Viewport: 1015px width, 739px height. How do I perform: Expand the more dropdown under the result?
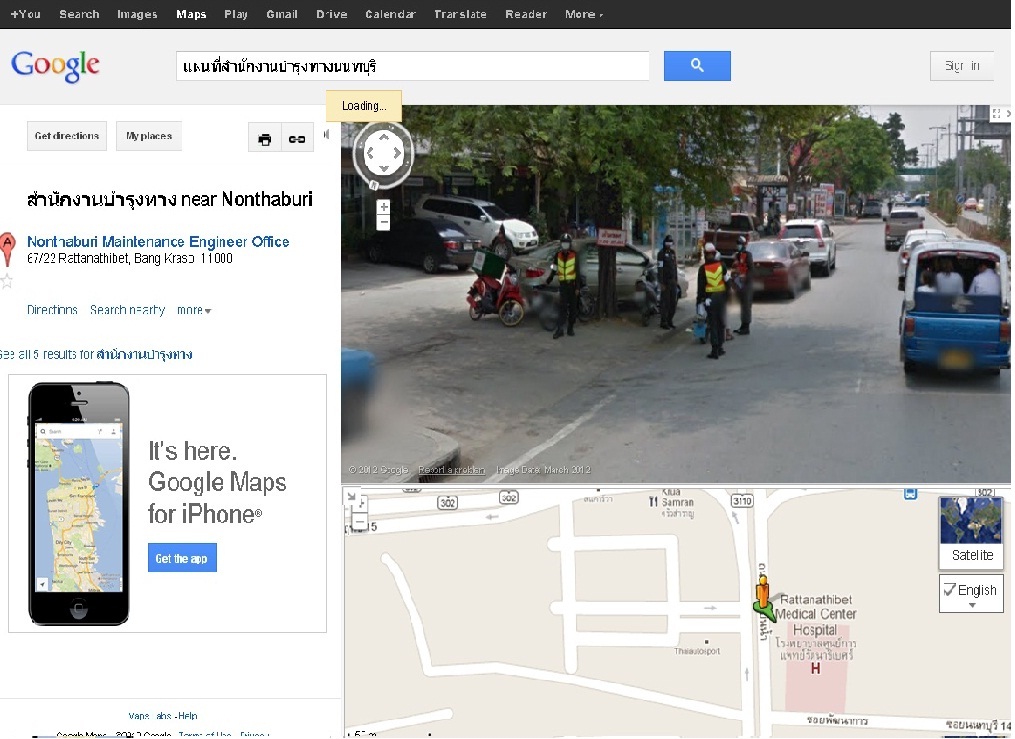194,311
